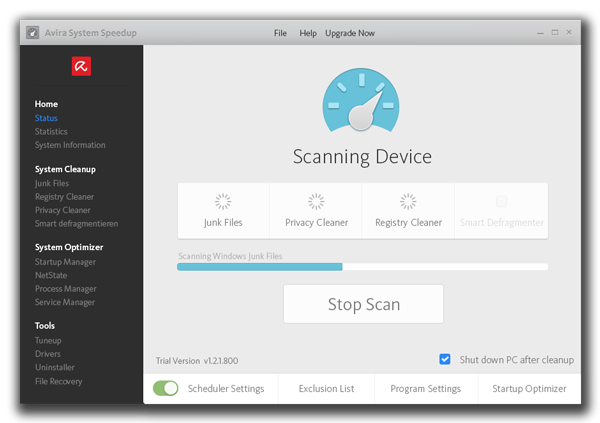
Task: Click the red Avira logo icon
Action: point(81,66)
